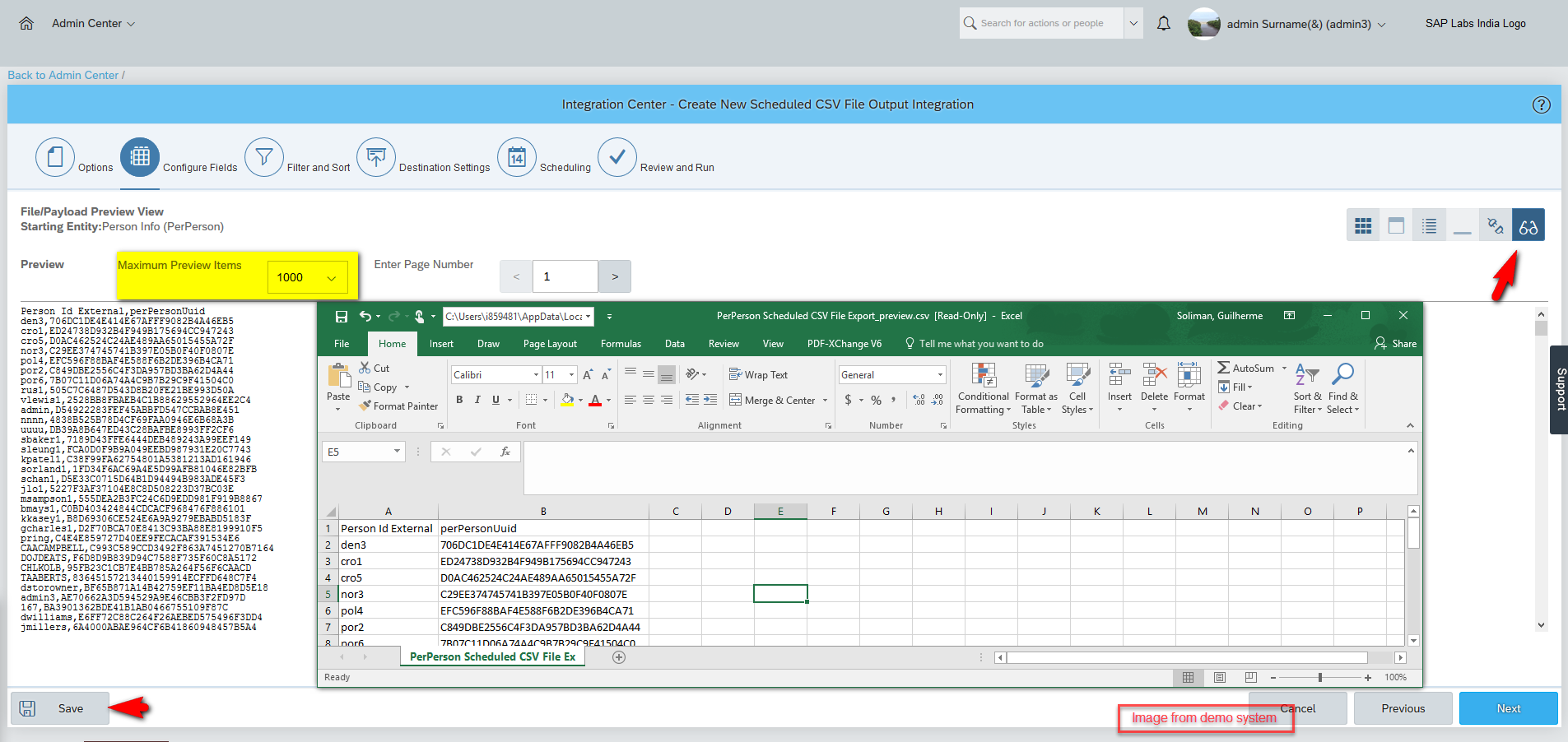This screenshot has width=1568, height=742.
Task: Open the notifications bell
Action: point(1163,24)
